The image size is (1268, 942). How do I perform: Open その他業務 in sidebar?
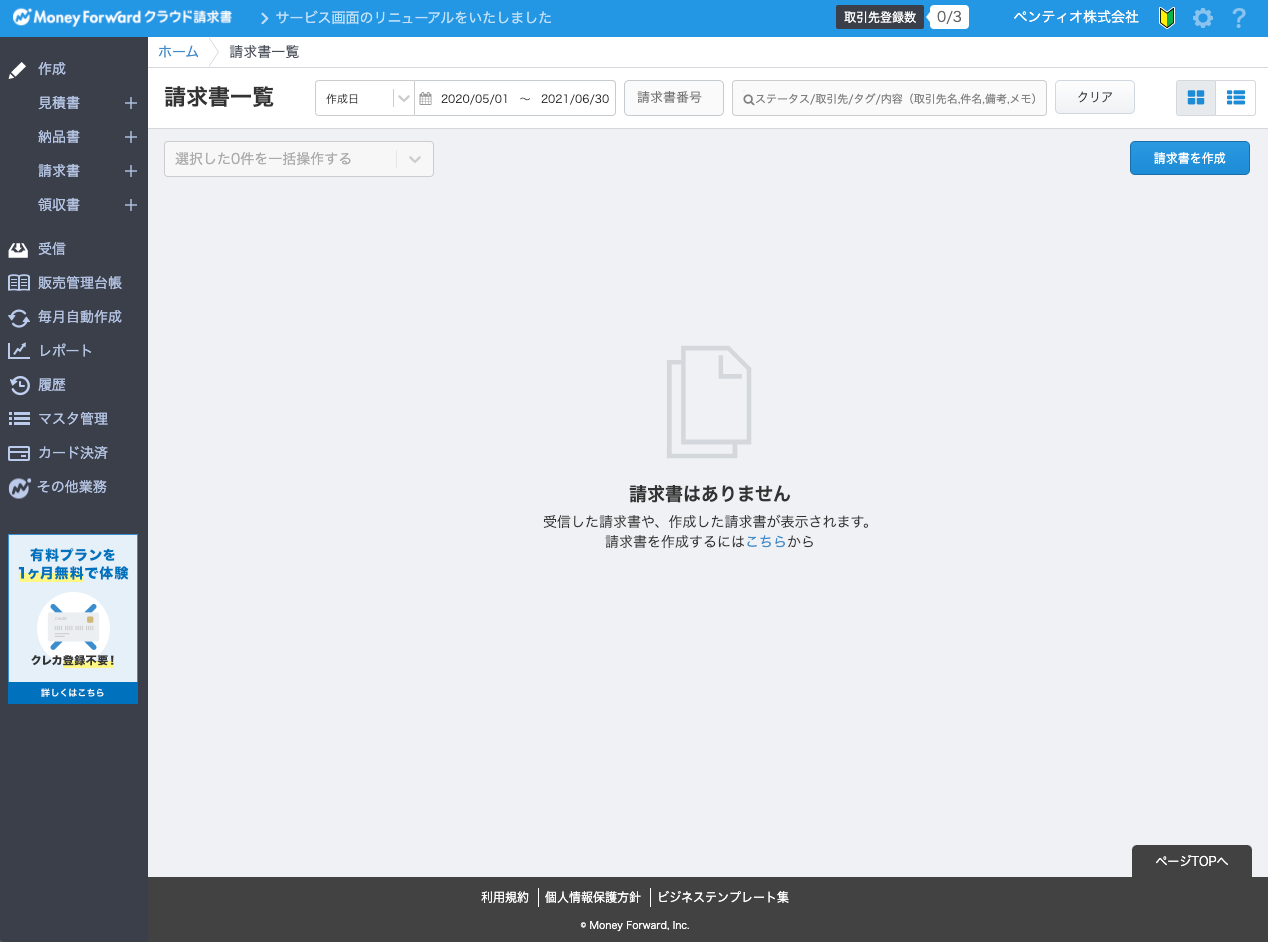(x=72, y=487)
